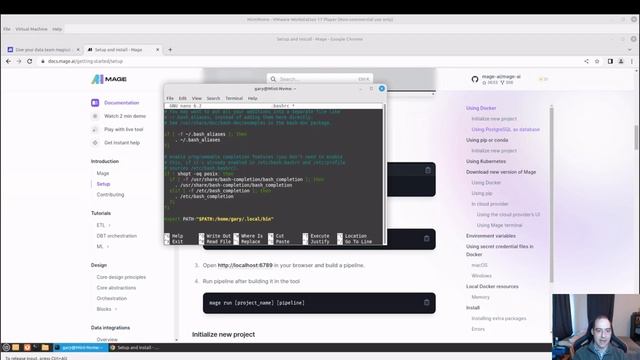Open the terminal File menu

(x=170, y=98)
